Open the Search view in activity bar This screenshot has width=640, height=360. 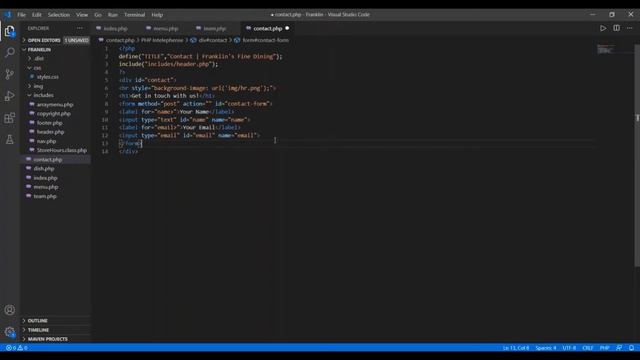[x=10, y=52]
